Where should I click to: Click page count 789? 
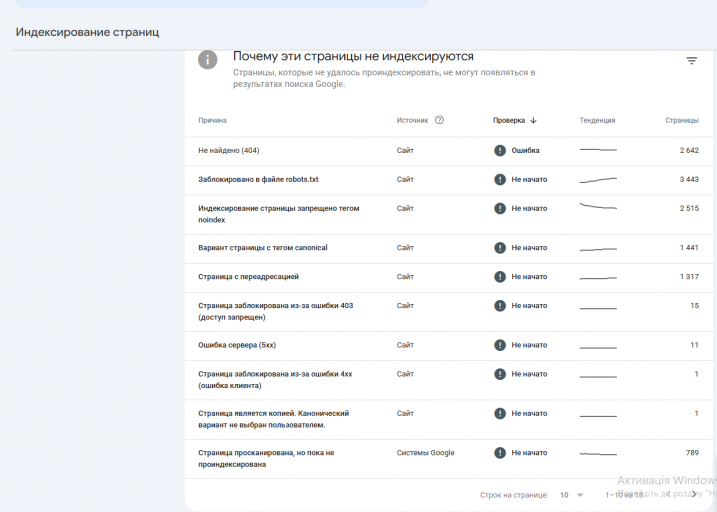click(692, 453)
